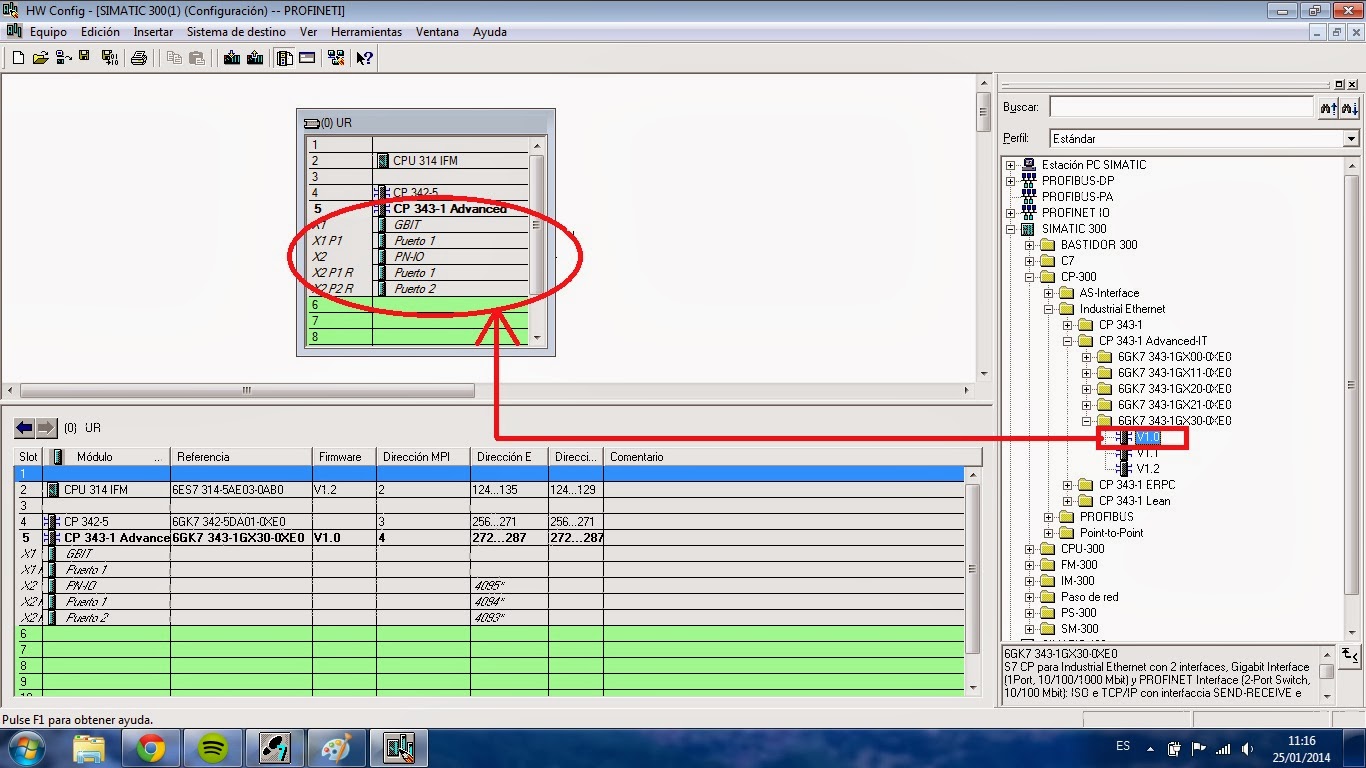The height and width of the screenshot is (768, 1366).
Task: Open the address overview toolbar icon
Action: coord(307,58)
